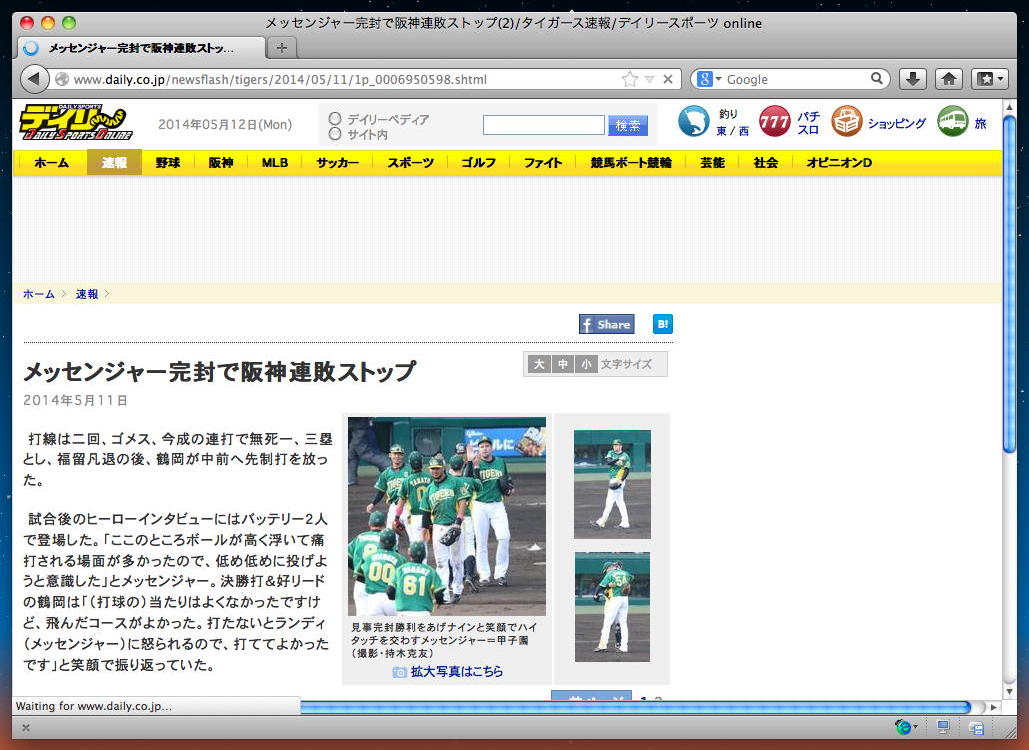Screen dimensions: 1029x750
Task: Click the Hatena B! bookmark icon
Action: click(663, 324)
